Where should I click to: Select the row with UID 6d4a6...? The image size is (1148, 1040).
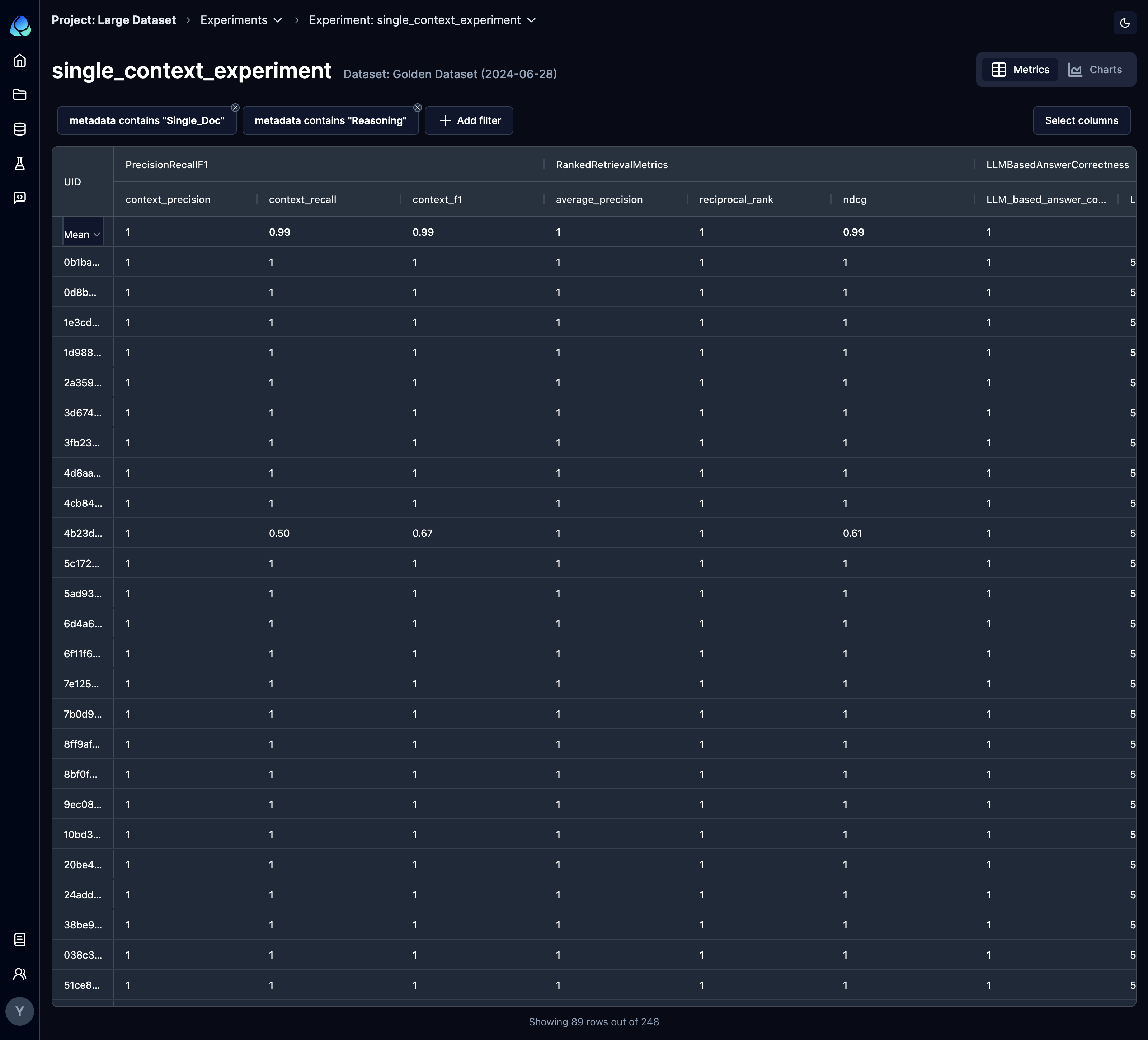pos(594,623)
